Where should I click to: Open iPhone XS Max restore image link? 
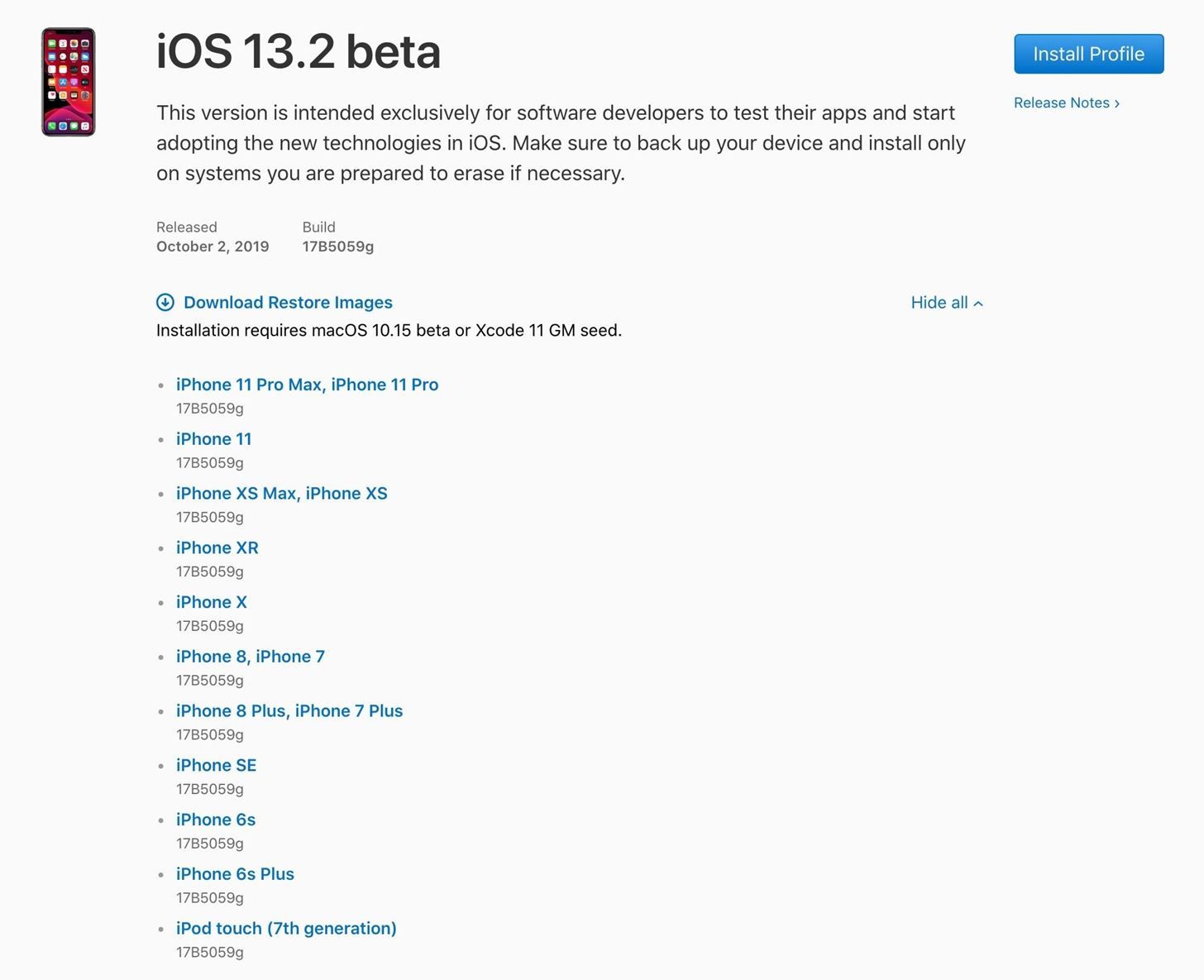pyautogui.click(x=281, y=493)
